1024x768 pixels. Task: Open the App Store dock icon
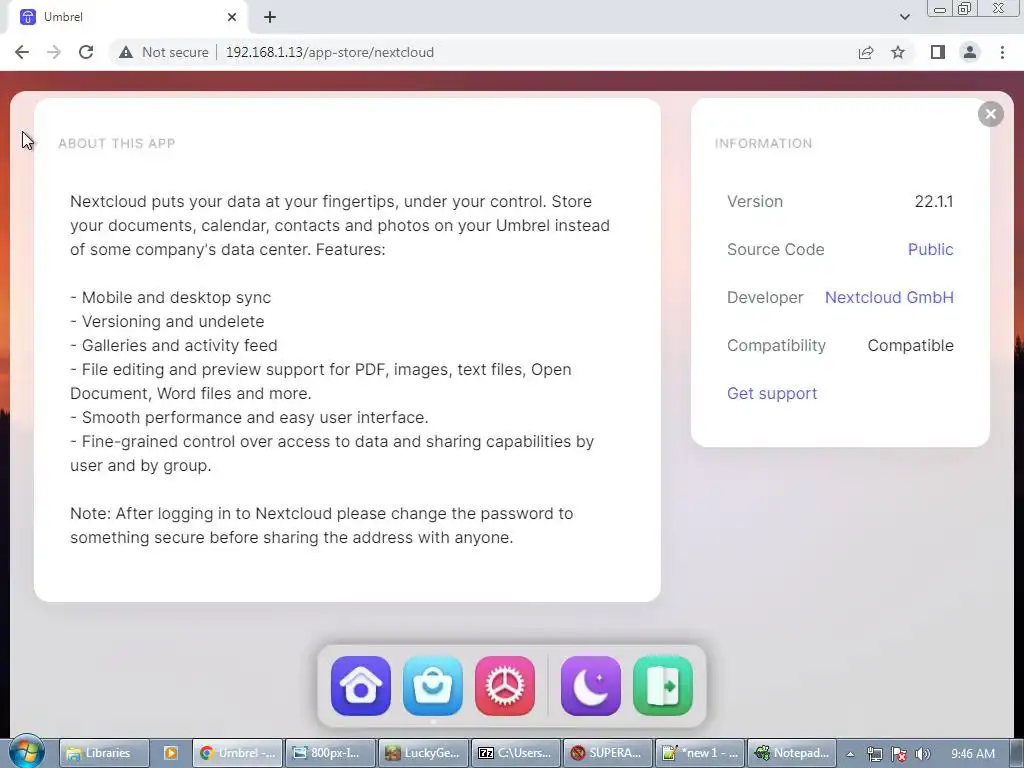(432, 686)
